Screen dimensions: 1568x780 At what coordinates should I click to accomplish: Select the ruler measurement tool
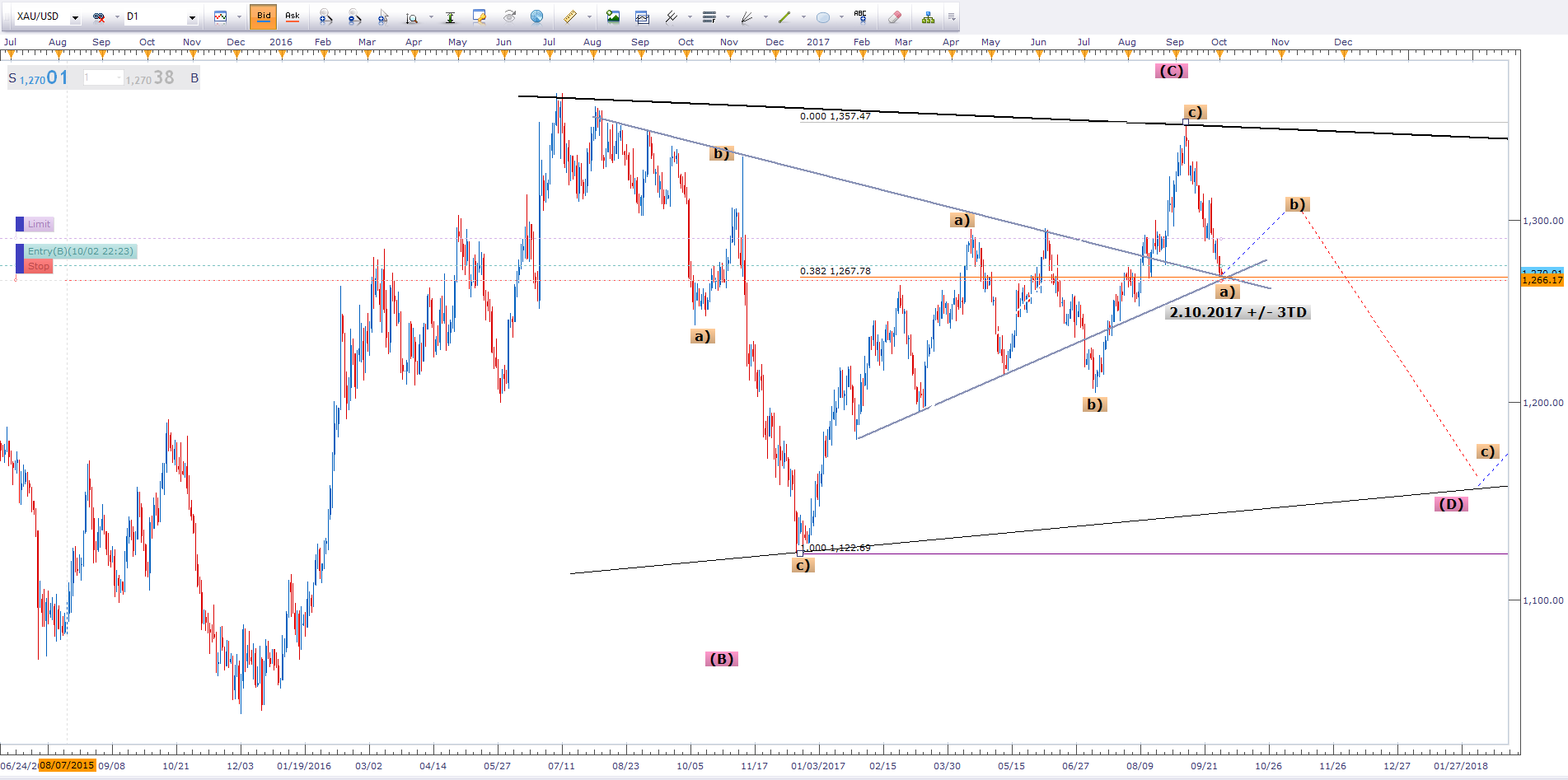[569, 16]
